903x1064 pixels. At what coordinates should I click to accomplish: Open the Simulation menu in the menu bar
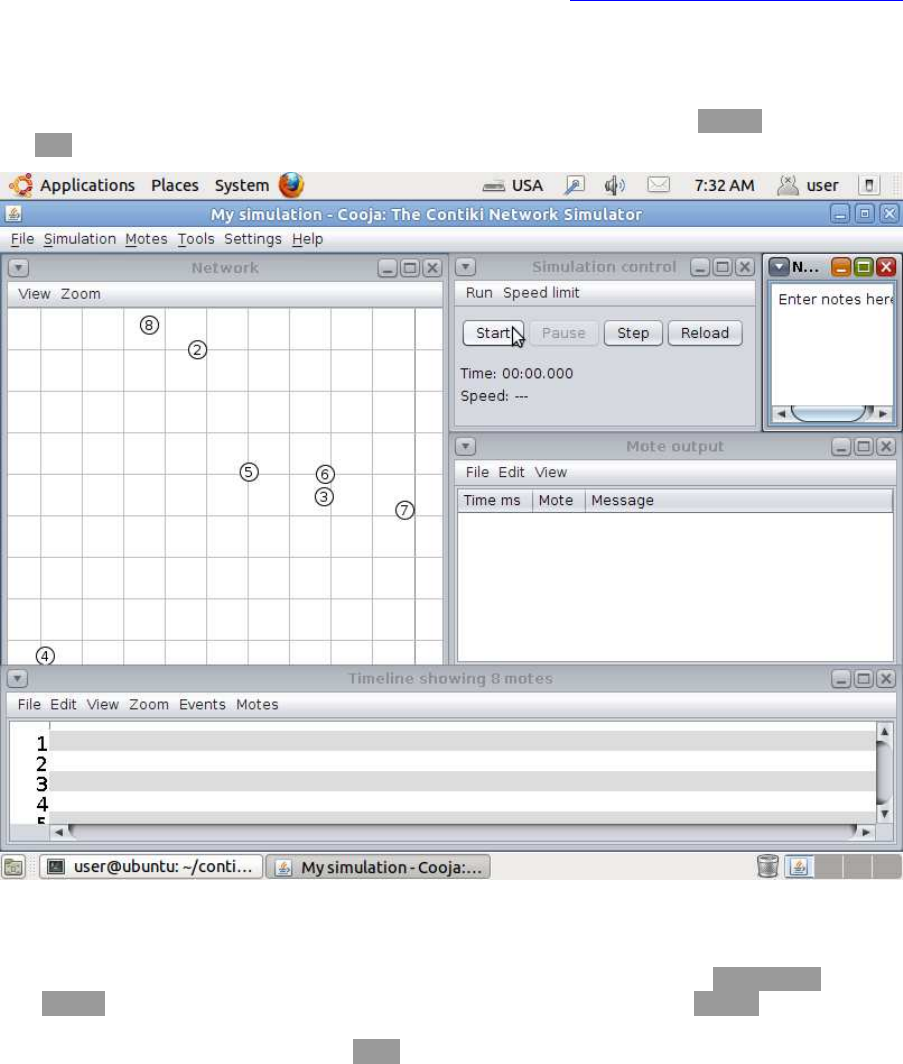tap(79, 240)
